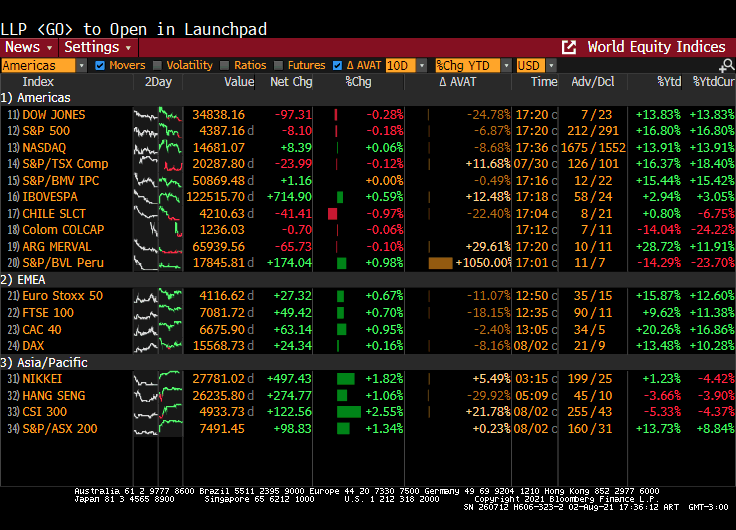
Task: Select the FTSE 100 index
Action: 48,313
